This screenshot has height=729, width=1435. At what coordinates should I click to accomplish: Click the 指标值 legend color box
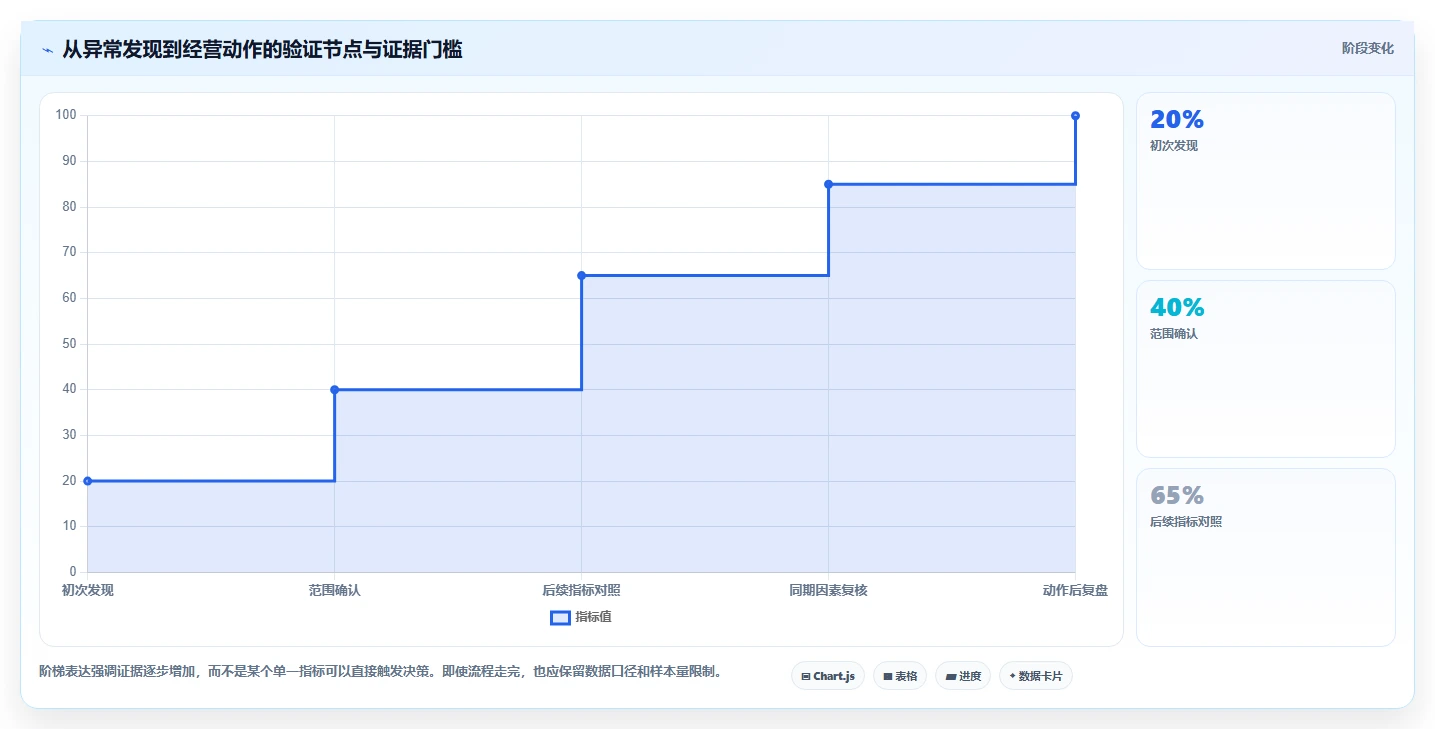point(560,617)
